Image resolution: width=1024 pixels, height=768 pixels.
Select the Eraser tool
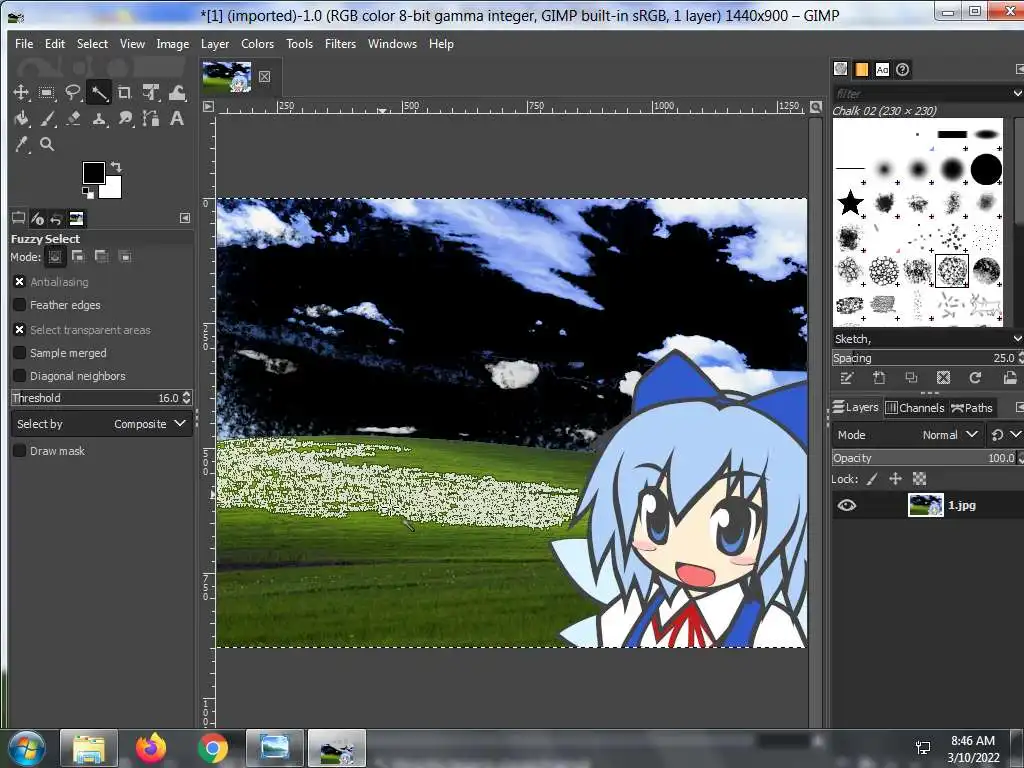tap(72, 118)
